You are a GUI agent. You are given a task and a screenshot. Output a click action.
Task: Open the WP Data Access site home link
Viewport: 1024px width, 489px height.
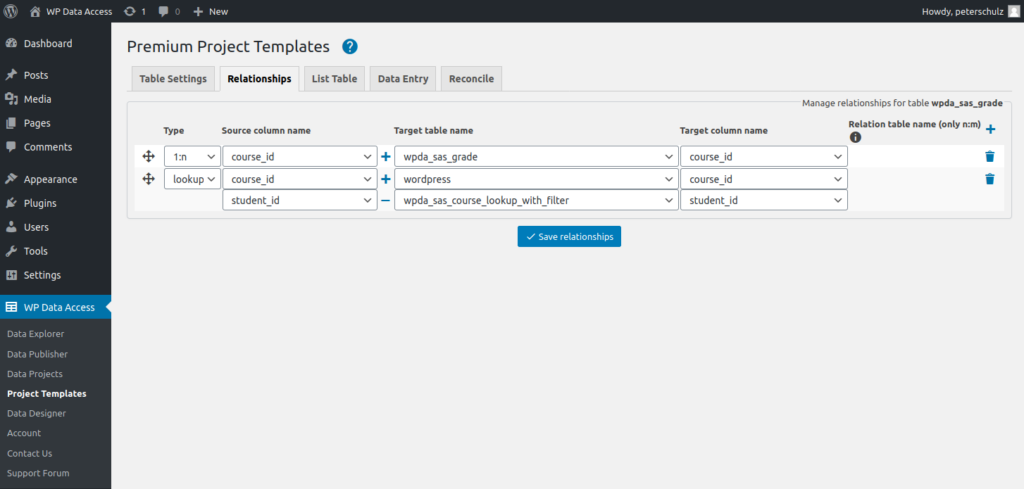tap(71, 11)
